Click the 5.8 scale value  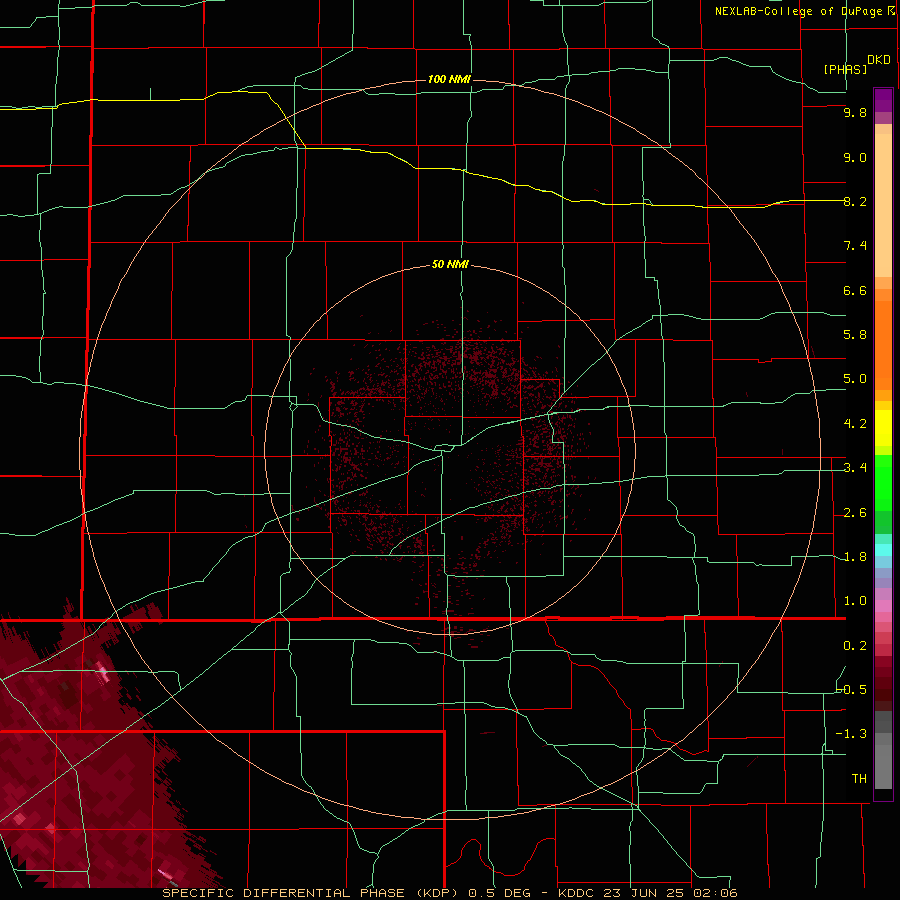pos(855,335)
